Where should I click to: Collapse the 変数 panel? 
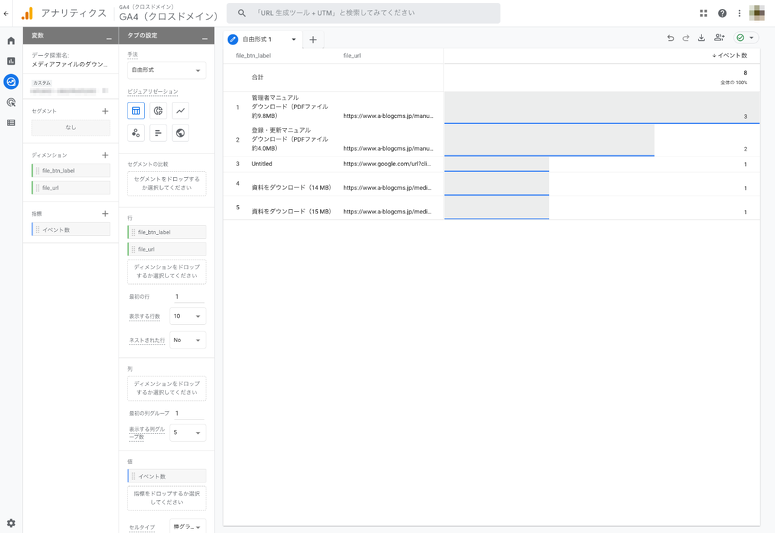[x=109, y=36]
